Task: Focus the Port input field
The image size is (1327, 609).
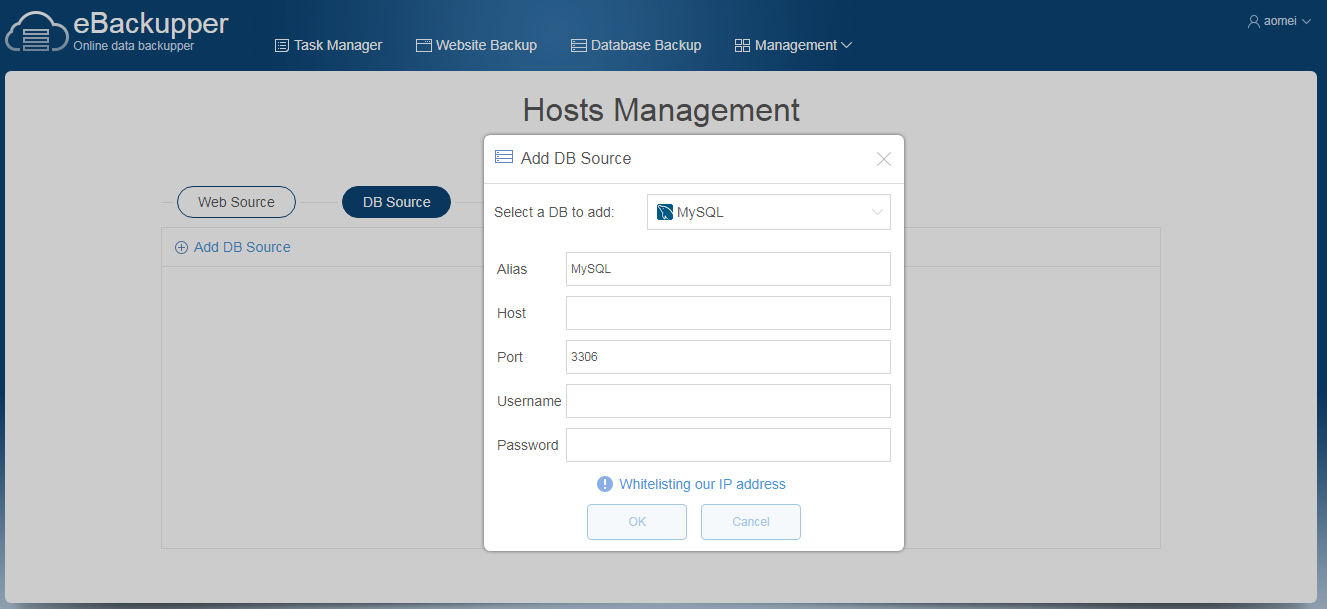Action: coord(728,357)
